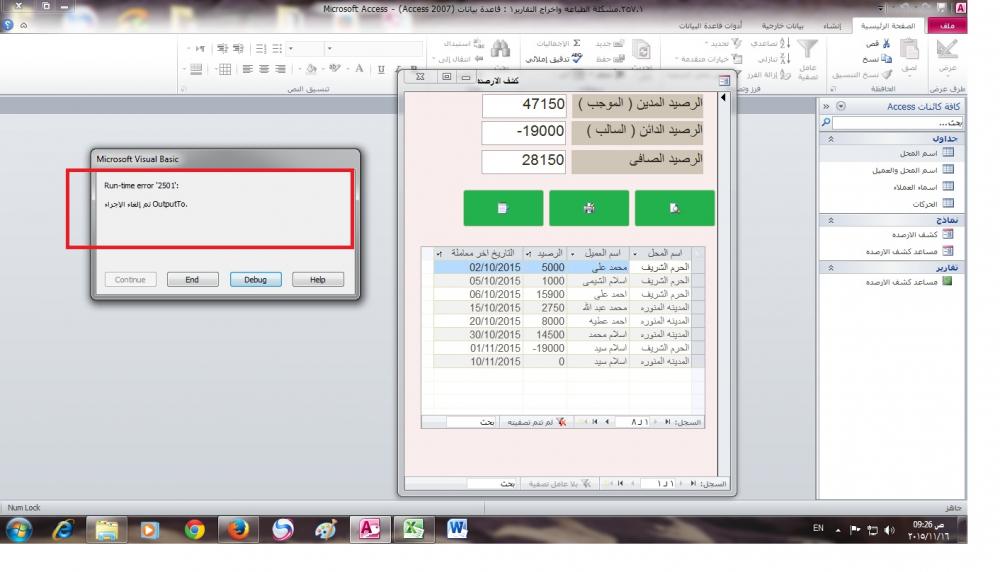1000x572 pixels.
Task: Click End in the Visual Basic error dialog
Action: point(193,279)
